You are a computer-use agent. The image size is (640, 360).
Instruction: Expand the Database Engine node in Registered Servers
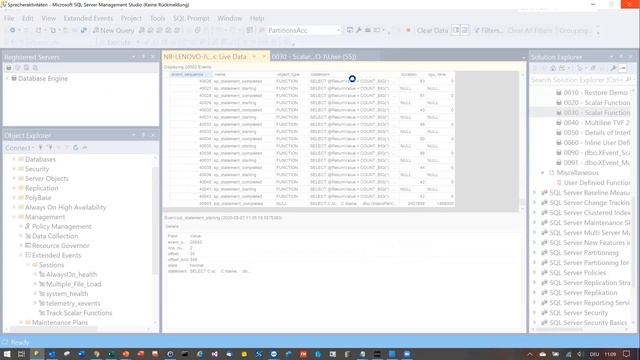pos(7,78)
